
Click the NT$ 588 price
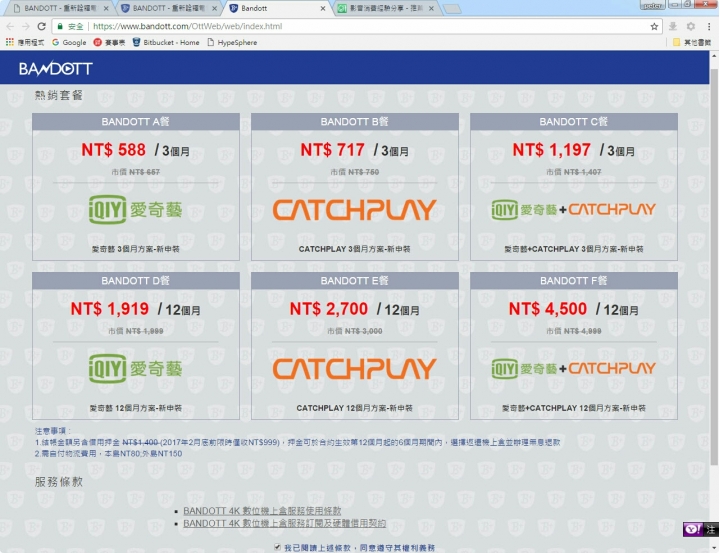click(x=113, y=150)
